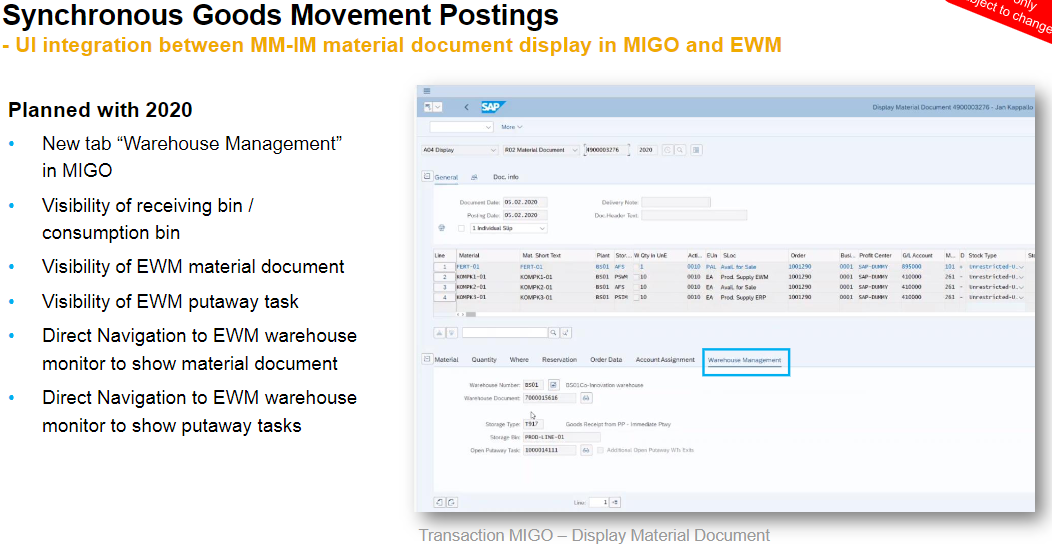Click the find document magnifier icon
The height and width of the screenshot is (547, 1052).
pyautogui.click(x=680, y=150)
